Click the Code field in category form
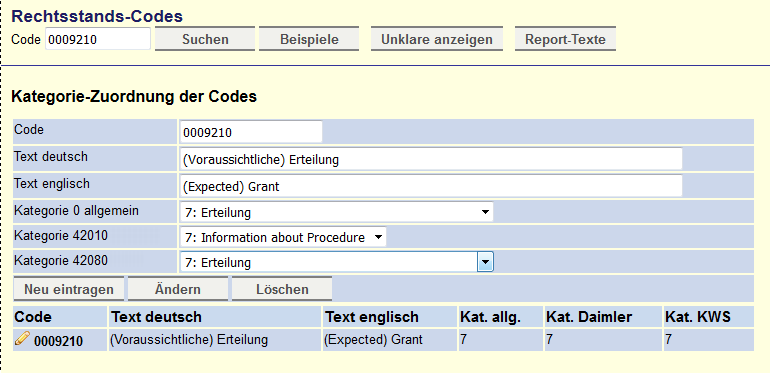This screenshot has height=373, width=770. (251, 132)
